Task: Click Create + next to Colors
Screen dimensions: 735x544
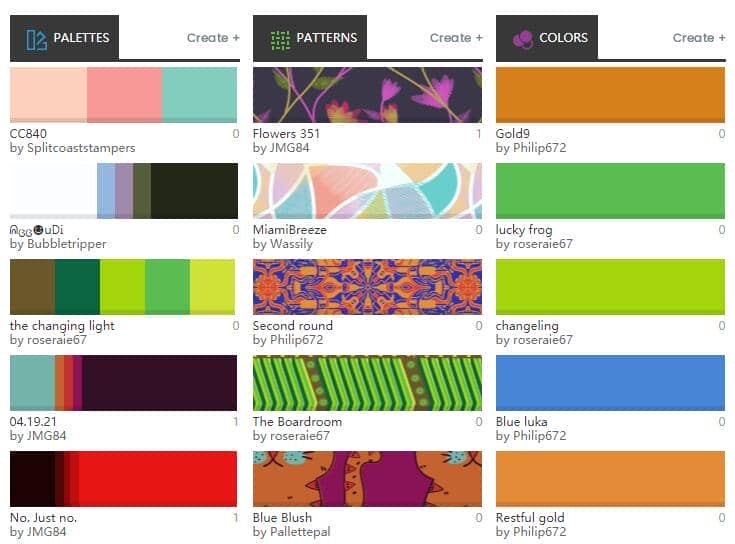Action: click(x=699, y=38)
